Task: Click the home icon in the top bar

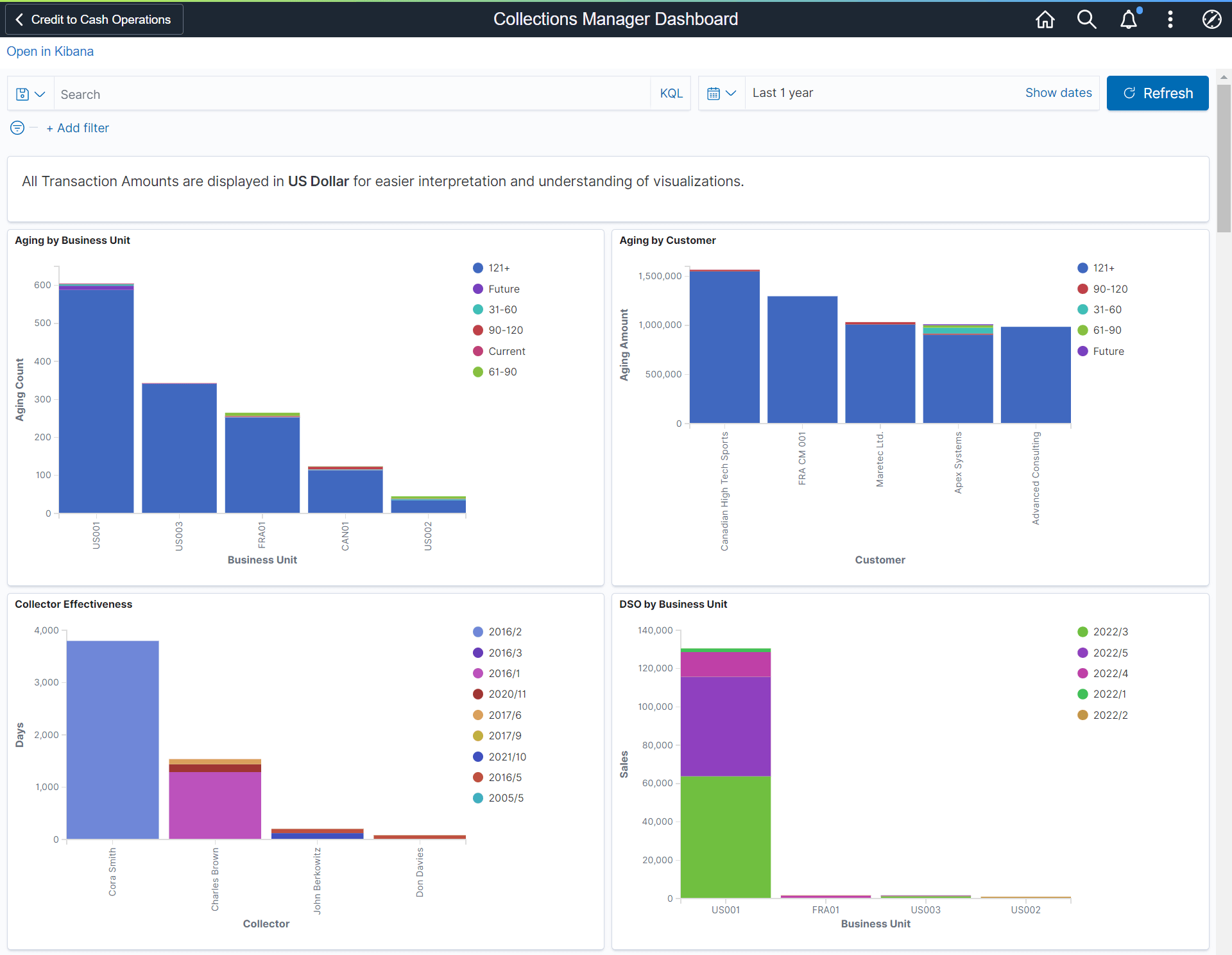Action: tap(1044, 19)
